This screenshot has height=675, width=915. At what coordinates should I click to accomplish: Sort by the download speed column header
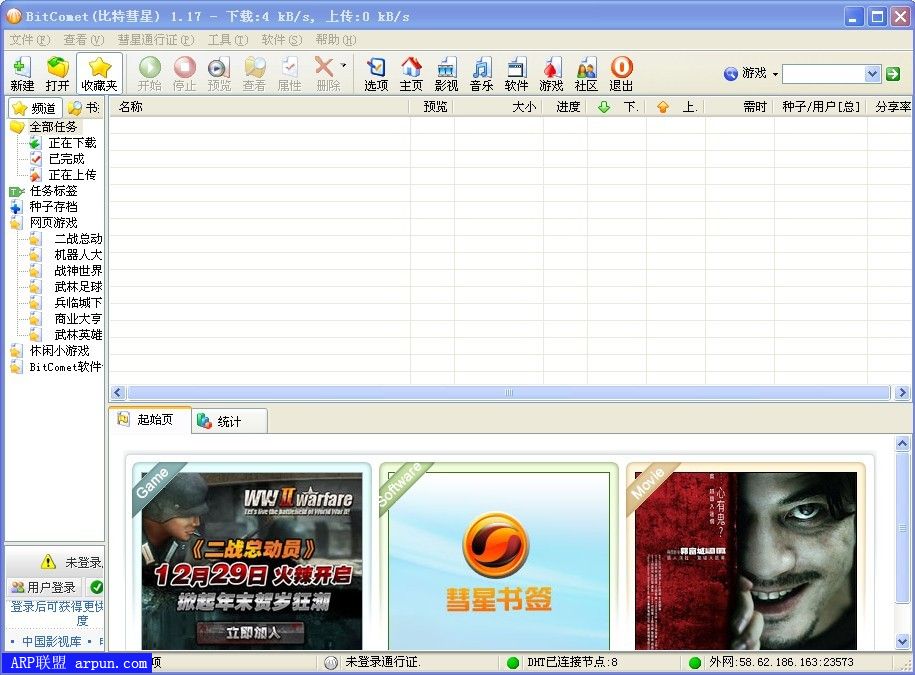pos(617,107)
